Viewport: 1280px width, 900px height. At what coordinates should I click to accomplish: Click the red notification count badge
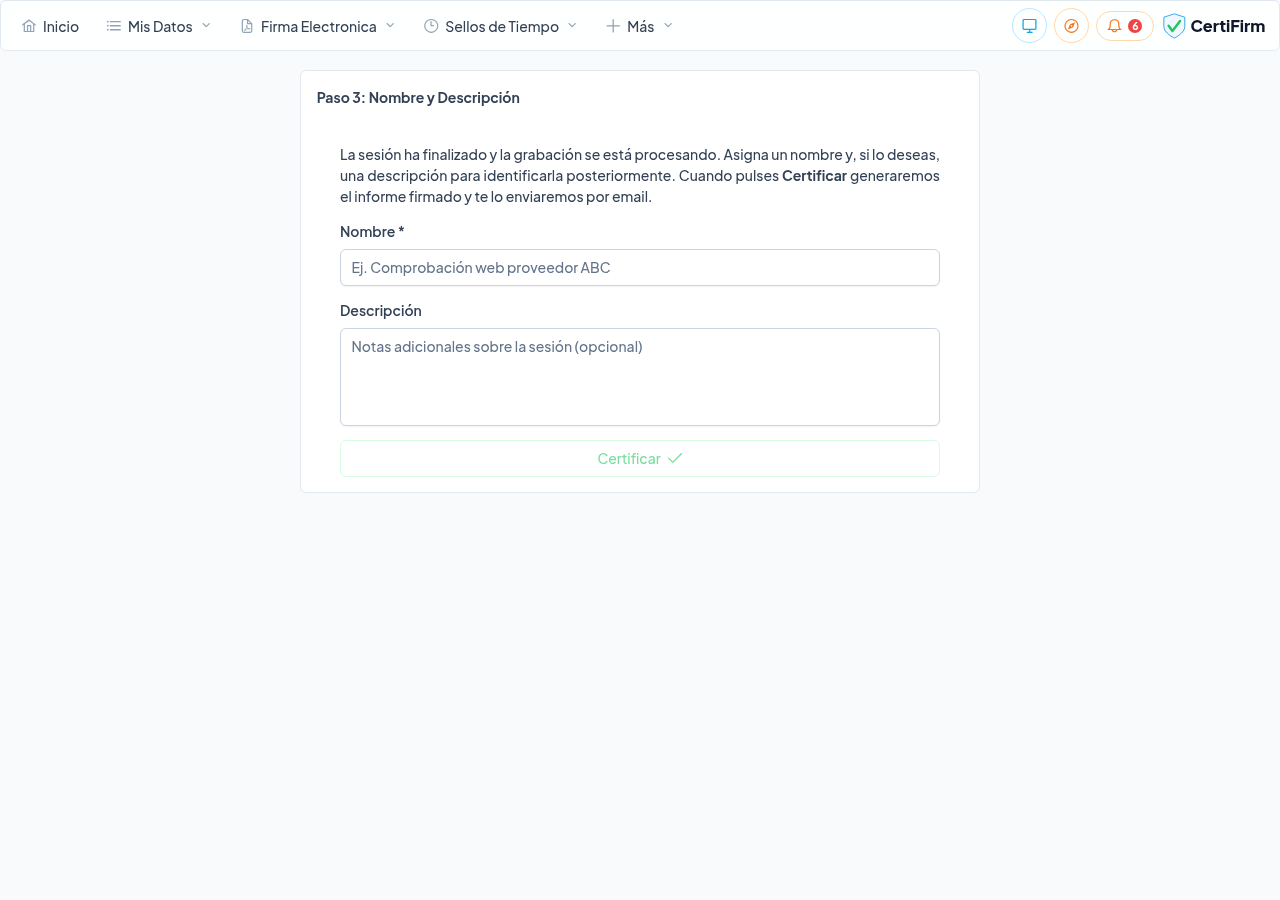(x=1135, y=26)
